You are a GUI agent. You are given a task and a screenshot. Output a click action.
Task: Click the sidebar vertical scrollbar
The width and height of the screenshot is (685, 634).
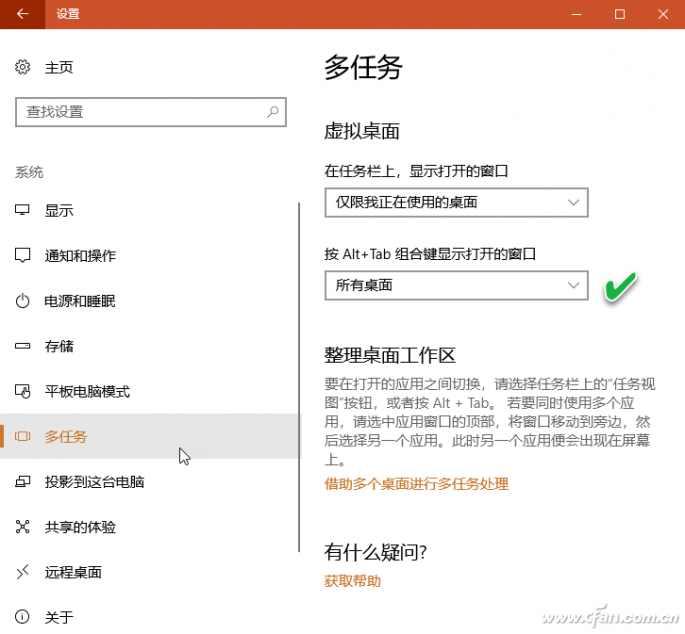click(299, 377)
